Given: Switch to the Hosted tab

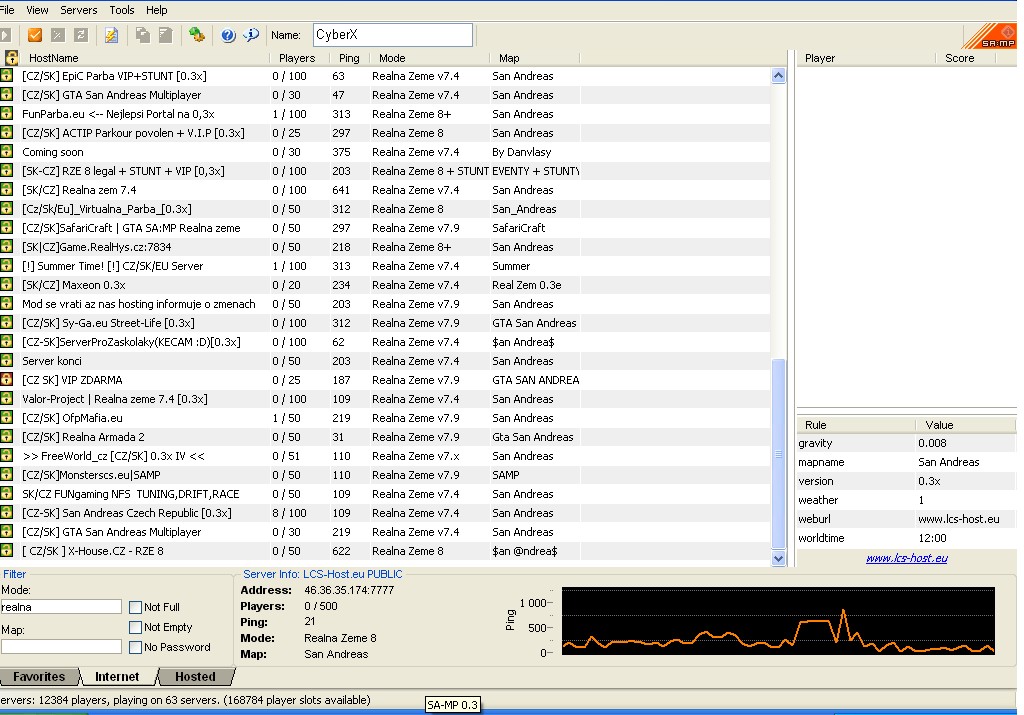Looking at the screenshot, I should (195, 676).
